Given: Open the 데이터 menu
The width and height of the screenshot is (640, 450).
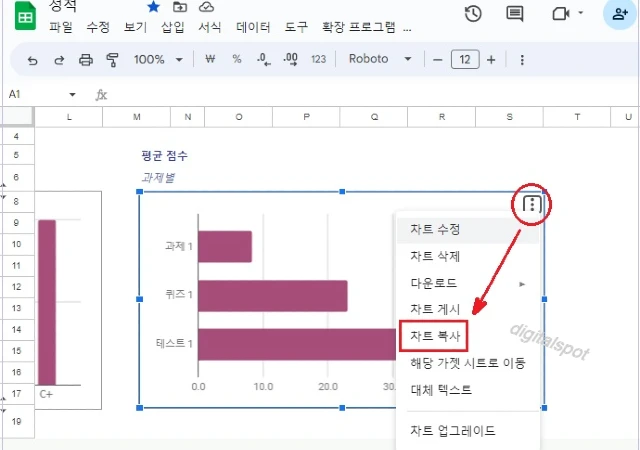Looking at the screenshot, I should [253, 27].
